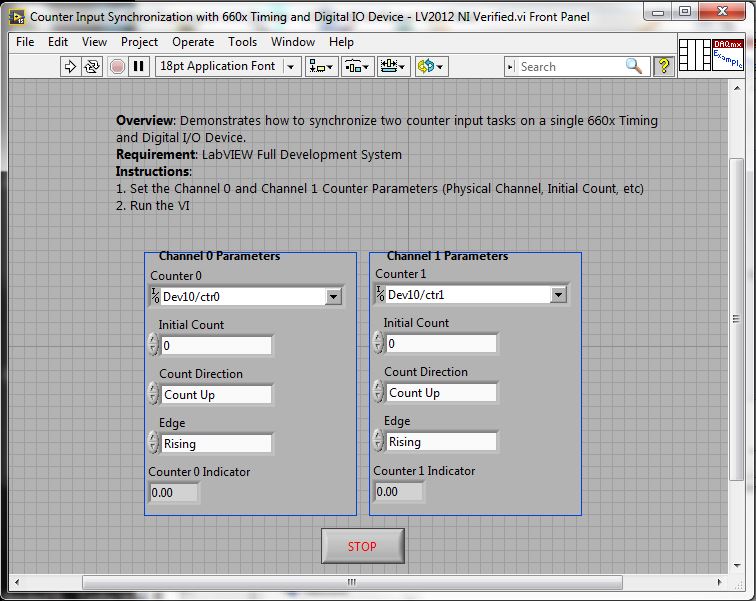Click the Run arrow button
The width and height of the screenshot is (756, 601).
coord(70,66)
